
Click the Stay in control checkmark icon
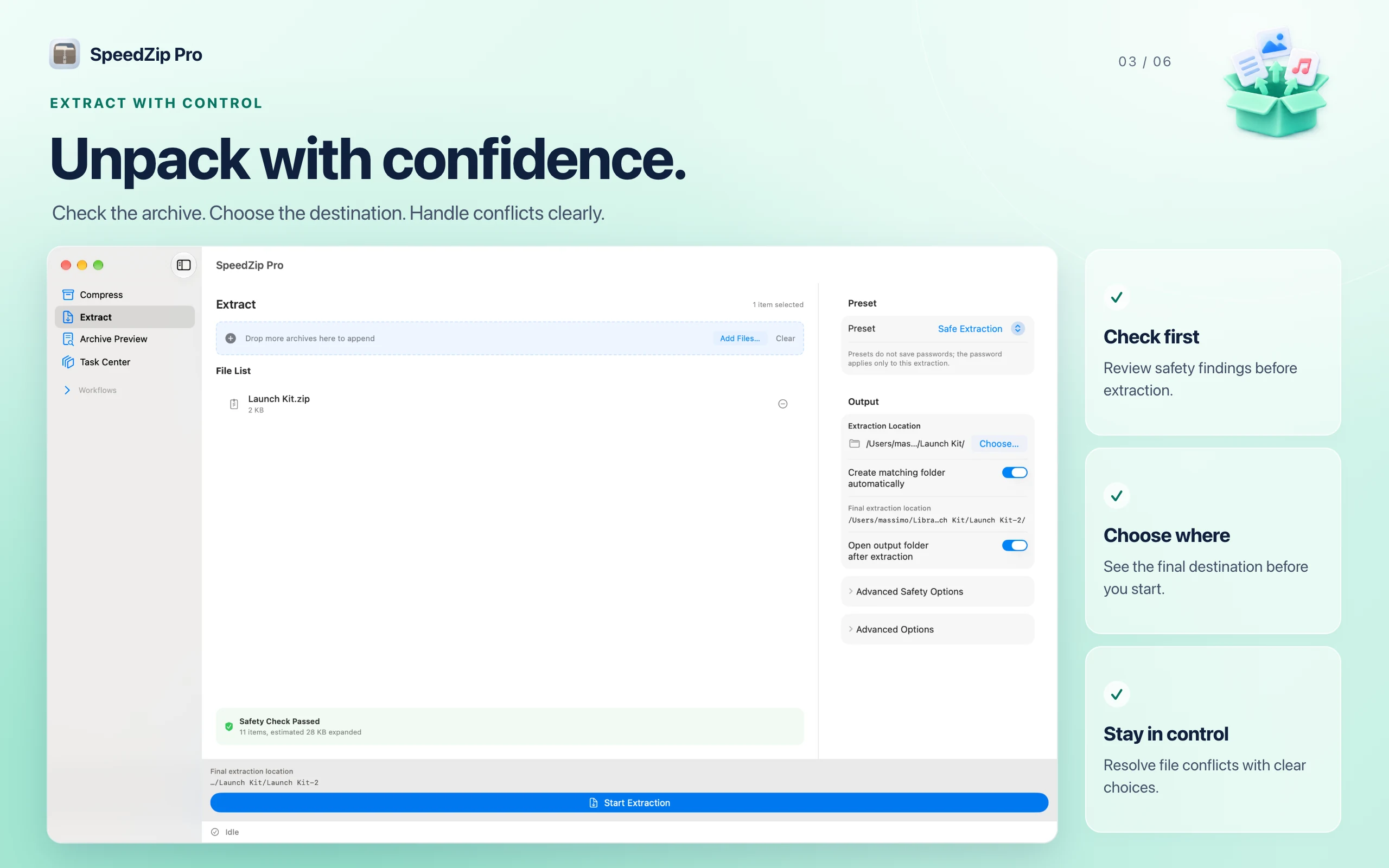tap(1117, 694)
